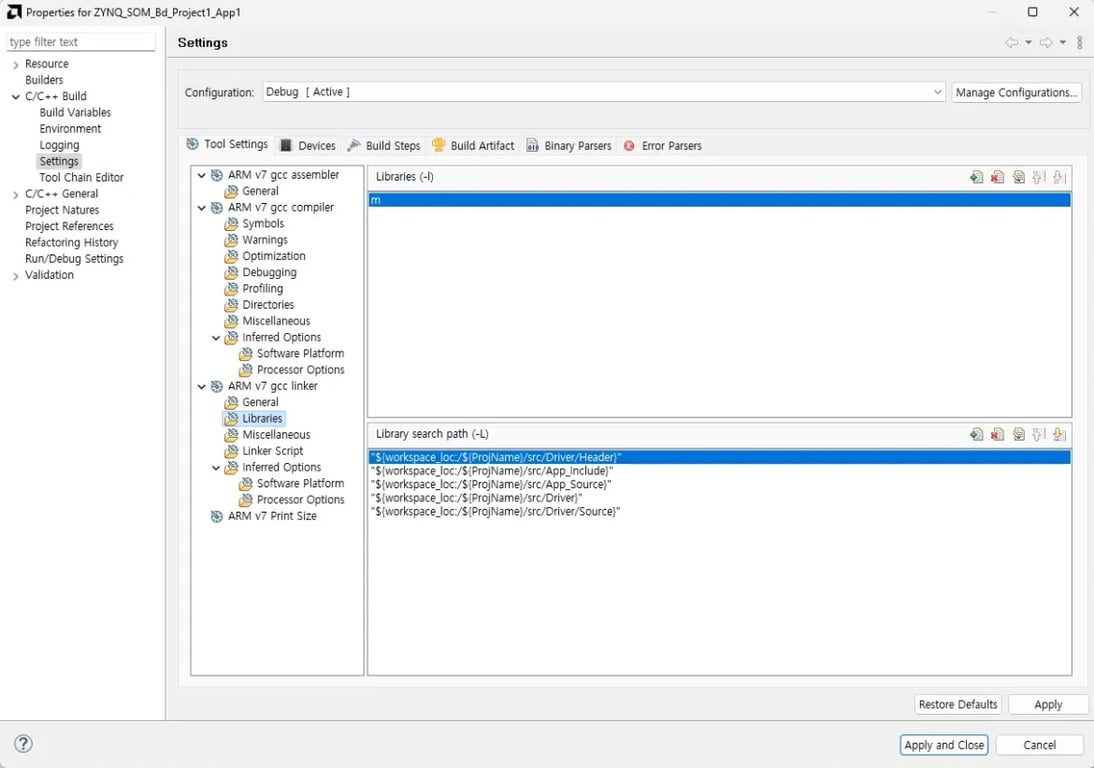Screen dimensions: 1094x768
Task: Open forward history dropdown arrow
Action: click(x=1062, y=43)
